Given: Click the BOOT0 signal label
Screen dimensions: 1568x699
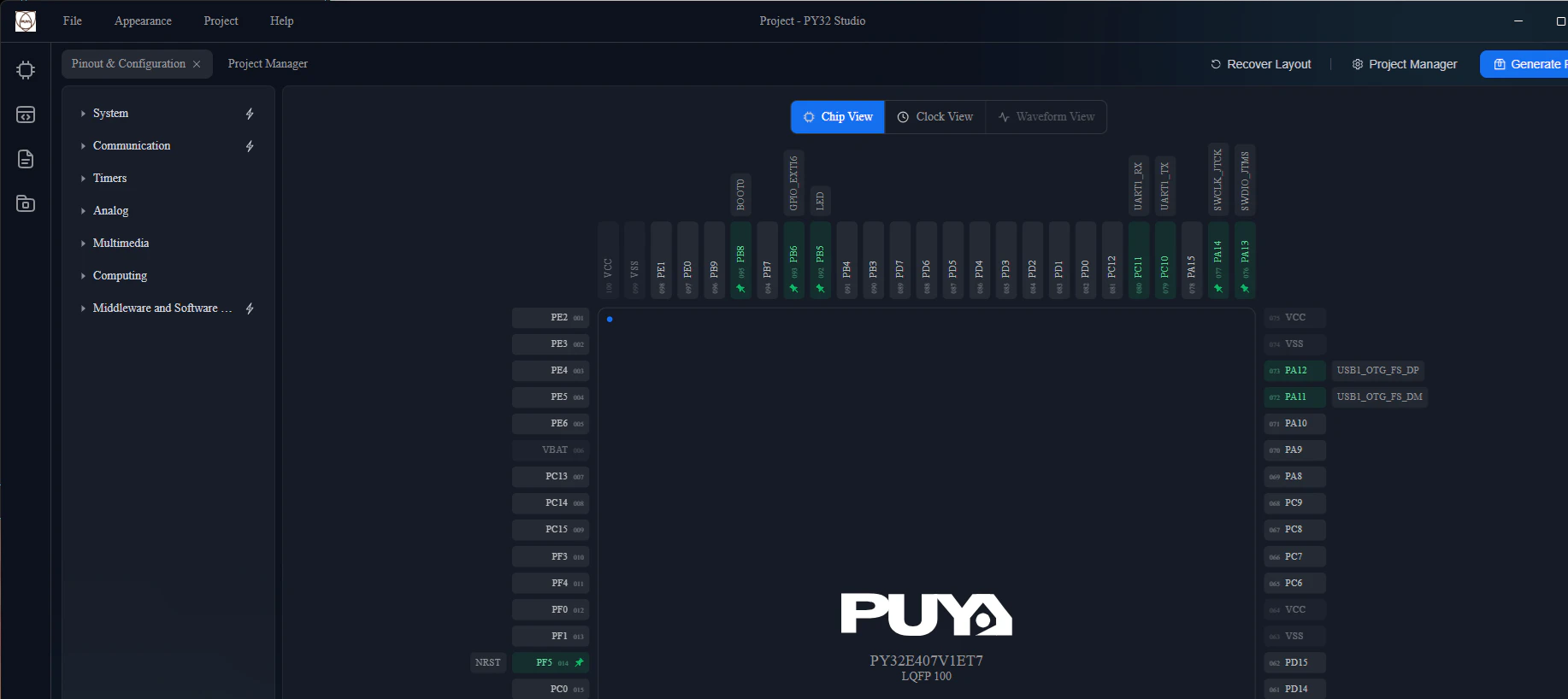Looking at the screenshot, I should pyautogui.click(x=740, y=195).
